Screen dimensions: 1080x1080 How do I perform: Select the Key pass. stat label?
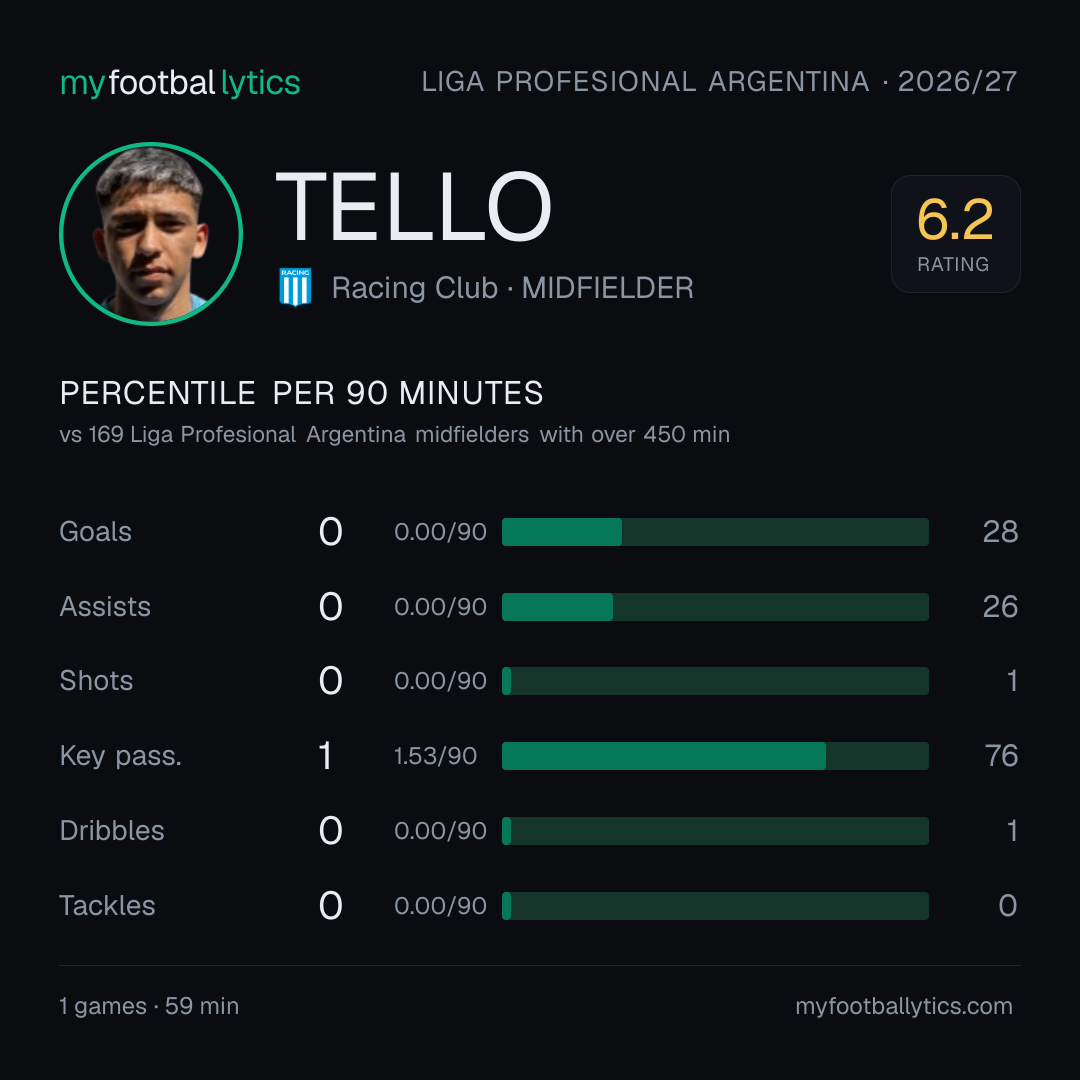point(121,756)
